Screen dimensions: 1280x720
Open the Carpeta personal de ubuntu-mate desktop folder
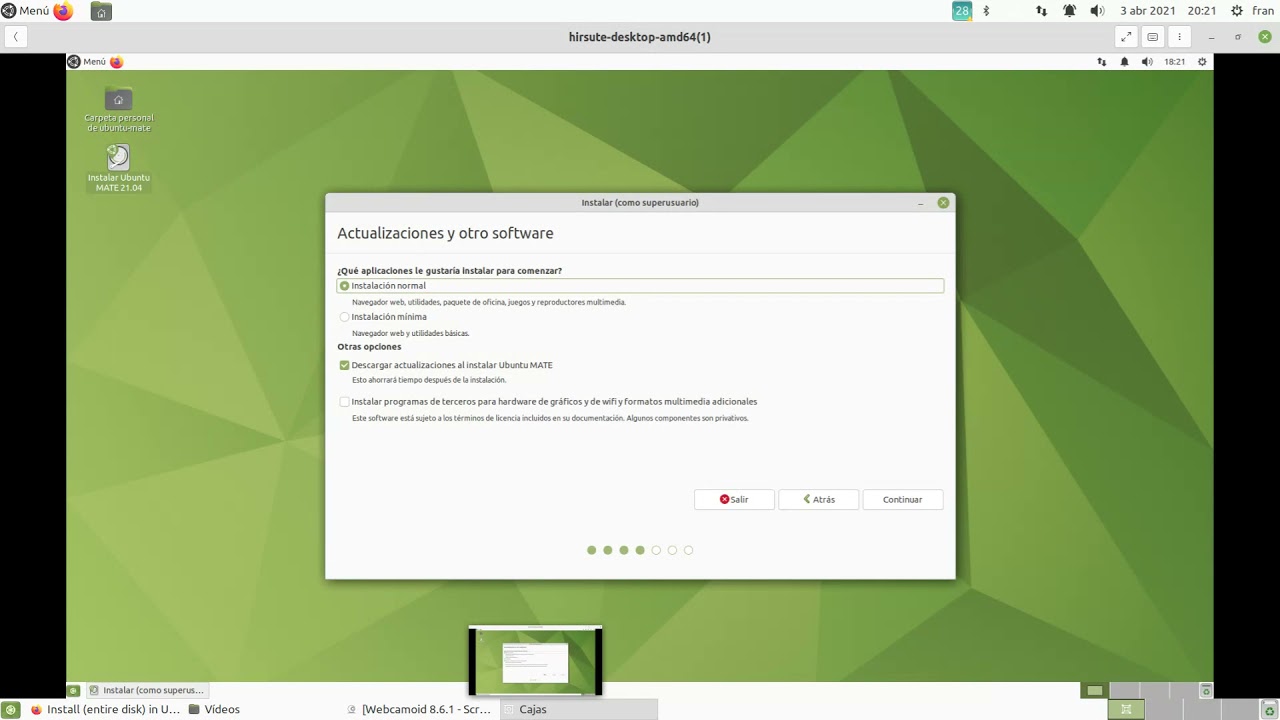[119, 110]
